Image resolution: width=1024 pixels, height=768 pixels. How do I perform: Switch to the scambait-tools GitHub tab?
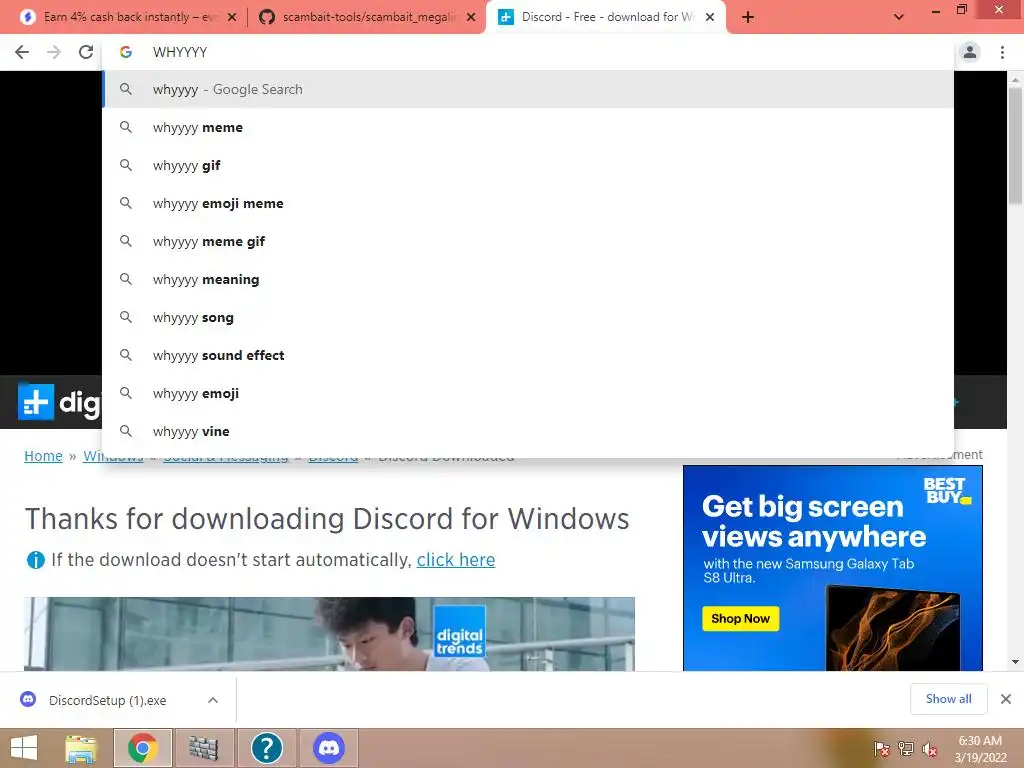pos(368,17)
